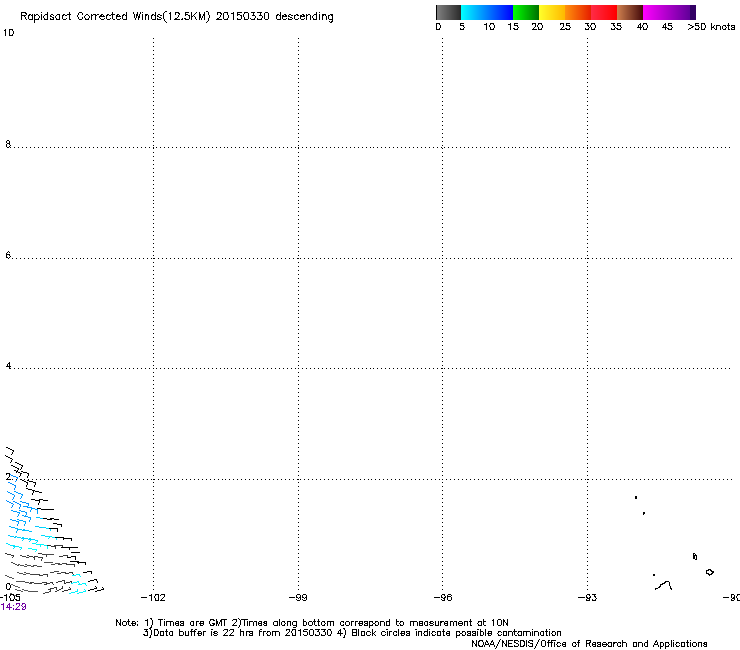This screenshot has height=650, width=740.
Task: Click the longitude label '-102'
Action: pyautogui.click(x=153, y=598)
